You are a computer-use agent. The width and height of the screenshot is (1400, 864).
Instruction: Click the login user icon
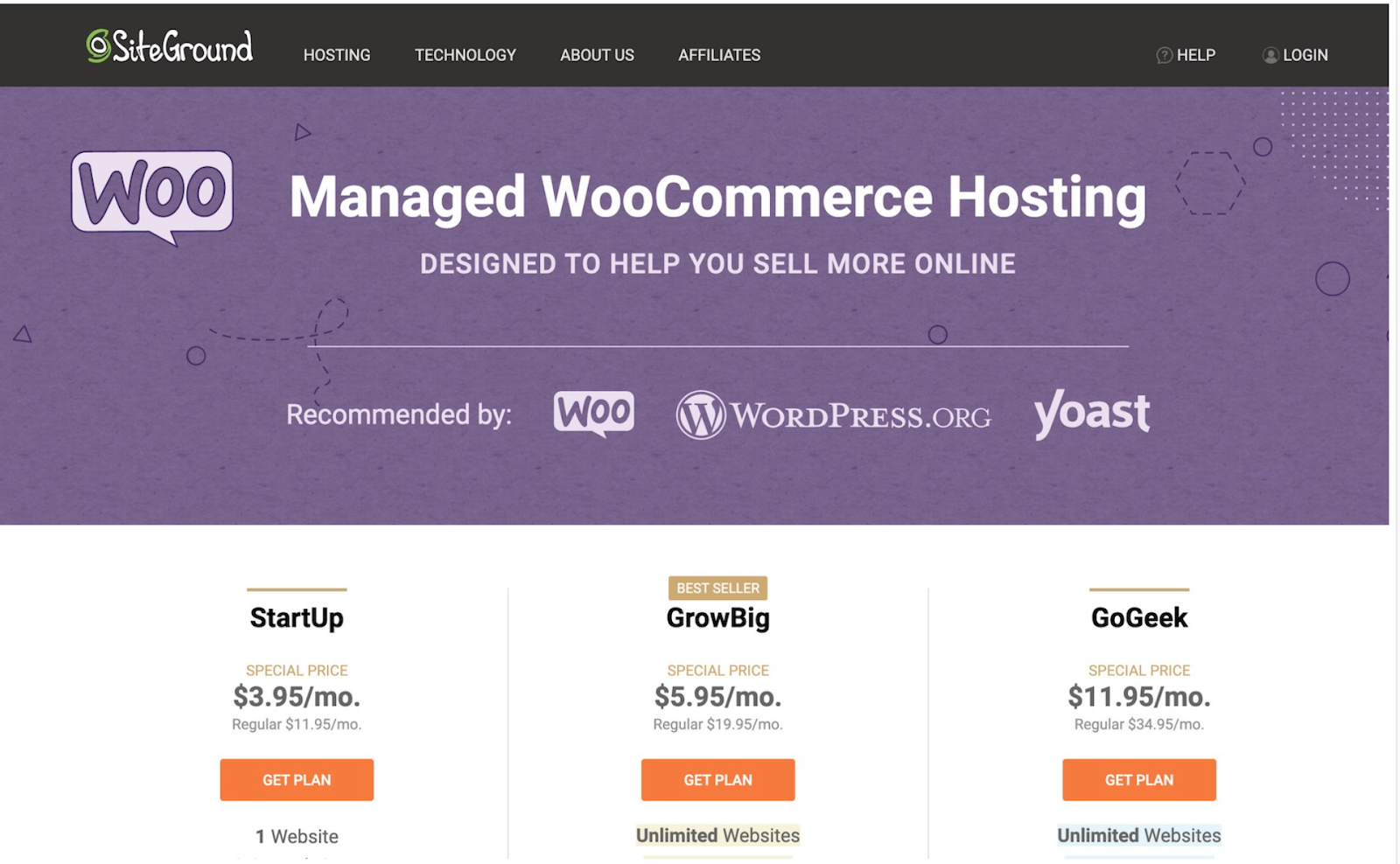click(x=1270, y=55)
